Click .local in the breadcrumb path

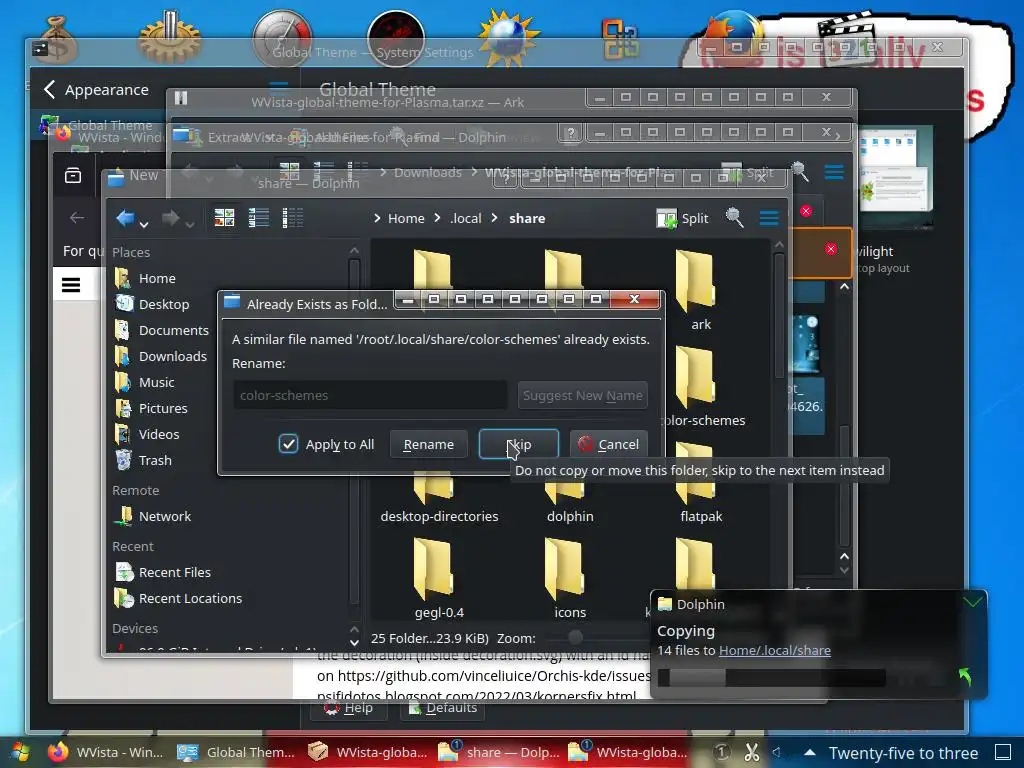click(466, 218)
